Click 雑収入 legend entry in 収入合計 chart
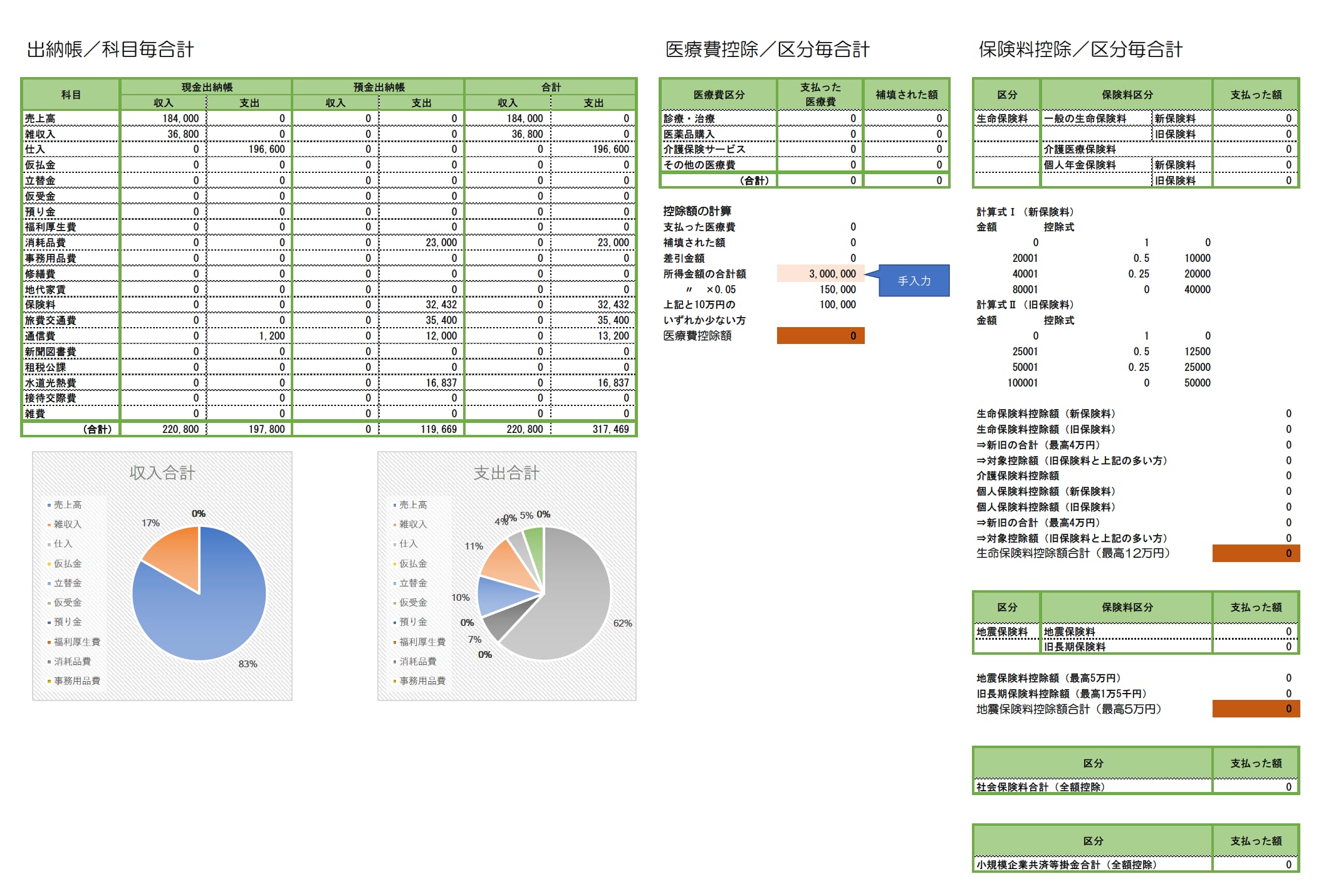Viewport: 1326px width, 896px height. 68,524
